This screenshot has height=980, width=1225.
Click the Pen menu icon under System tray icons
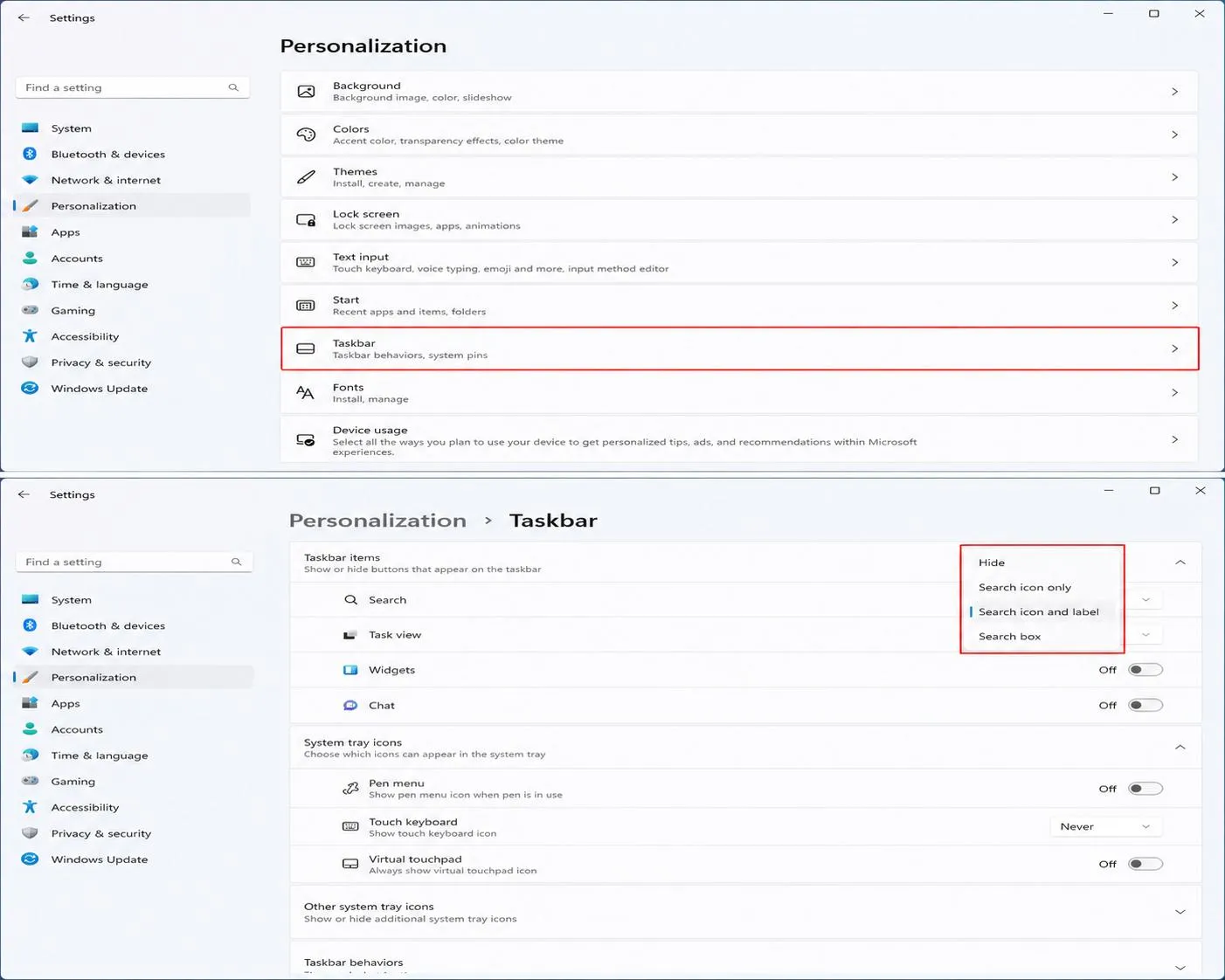coord(350,789)
